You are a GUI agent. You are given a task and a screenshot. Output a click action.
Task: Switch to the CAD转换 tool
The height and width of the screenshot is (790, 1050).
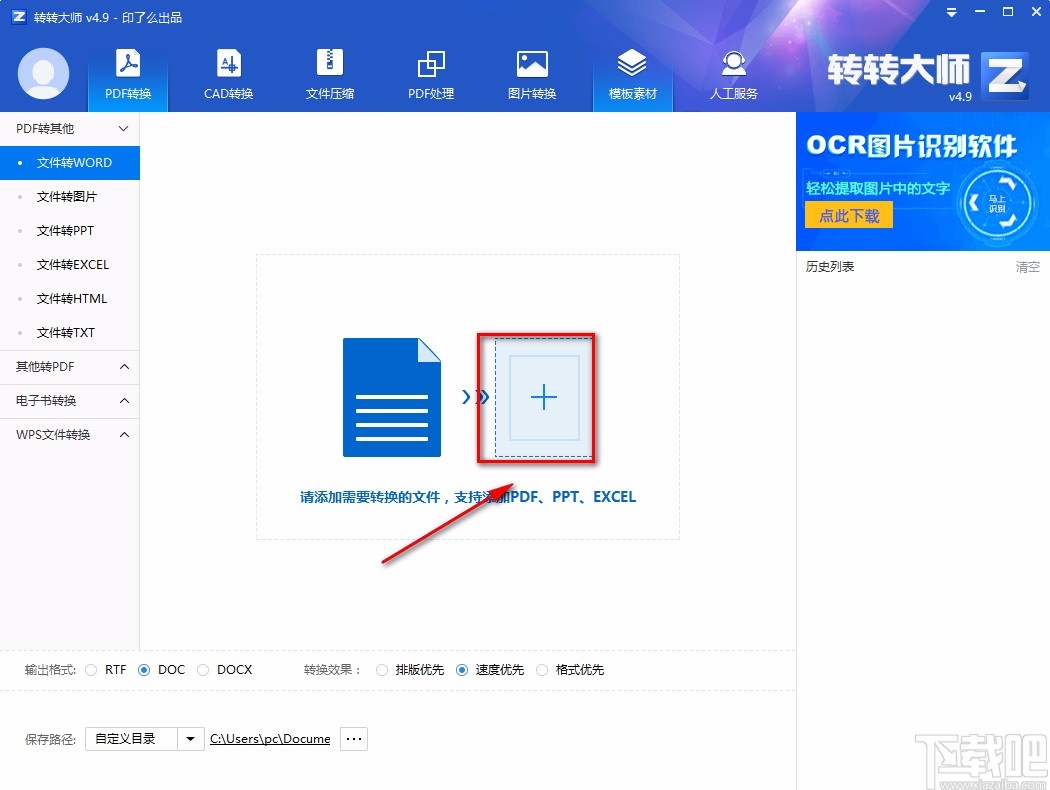coord(228,75)
